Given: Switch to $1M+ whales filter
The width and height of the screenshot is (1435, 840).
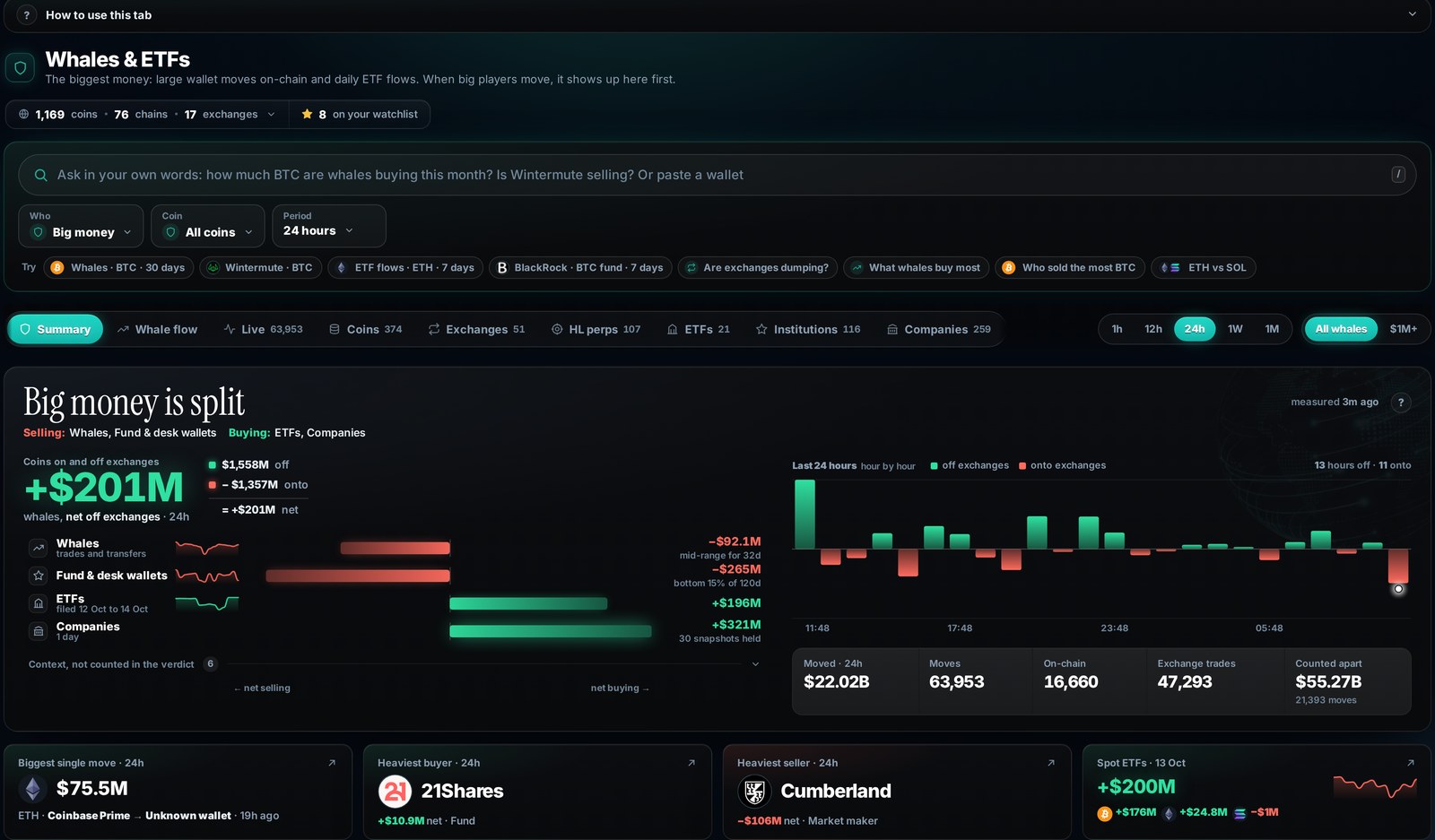Looking at the screenshot, I should coord(1404,329).
